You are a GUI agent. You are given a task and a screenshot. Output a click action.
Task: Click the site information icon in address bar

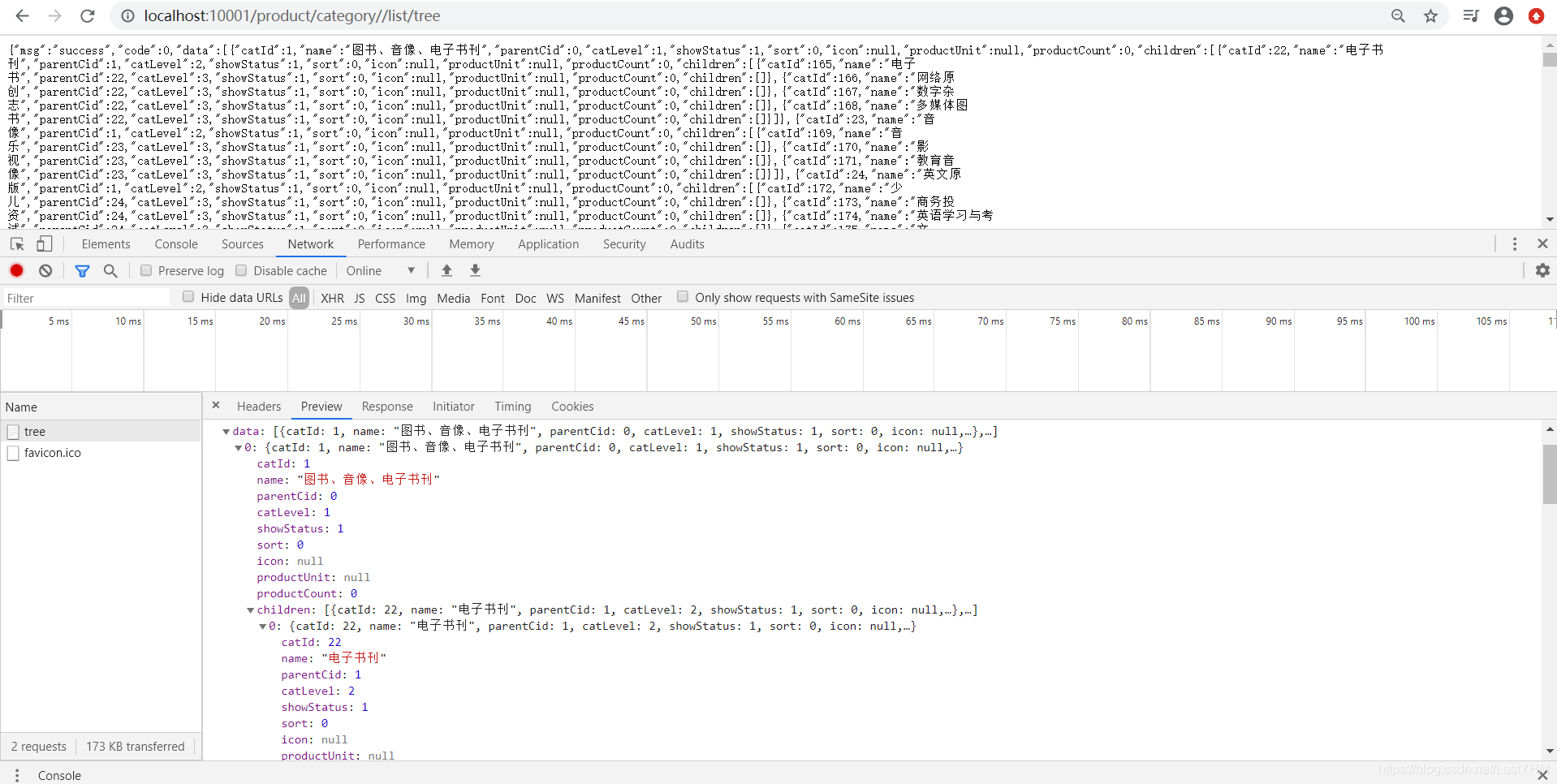127,16
